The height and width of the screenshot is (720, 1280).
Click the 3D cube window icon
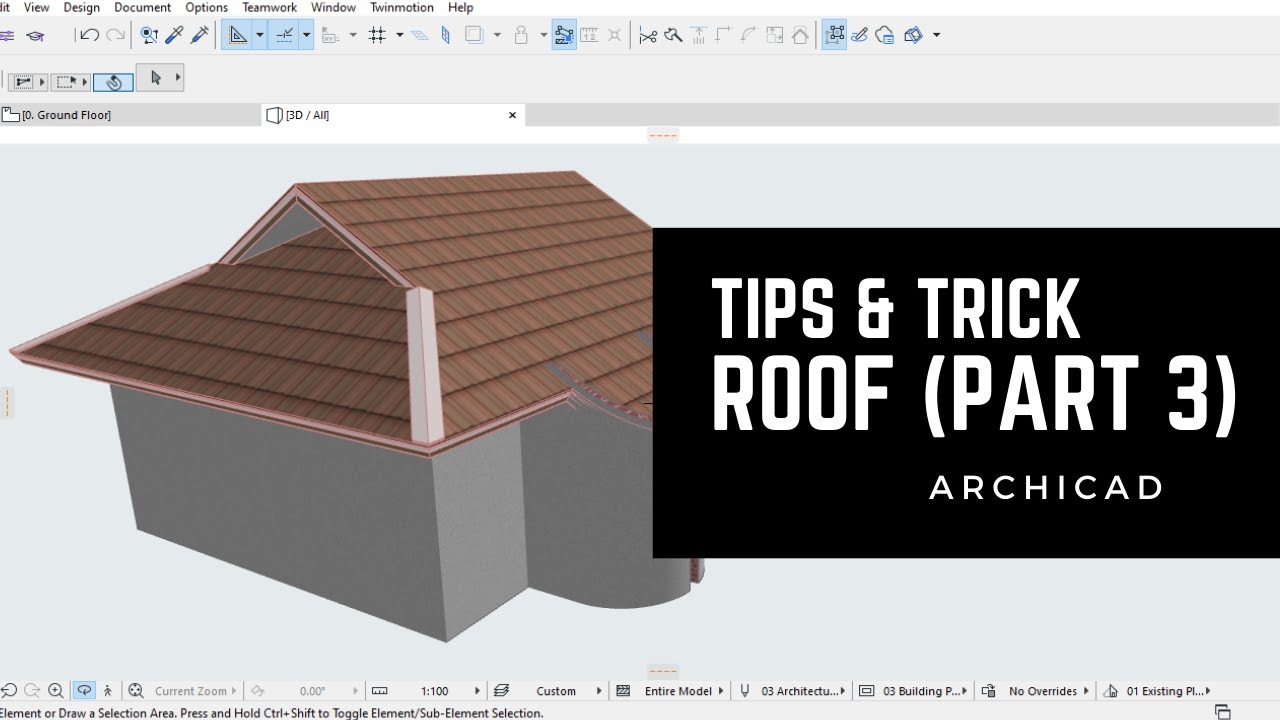click(913, 35)
